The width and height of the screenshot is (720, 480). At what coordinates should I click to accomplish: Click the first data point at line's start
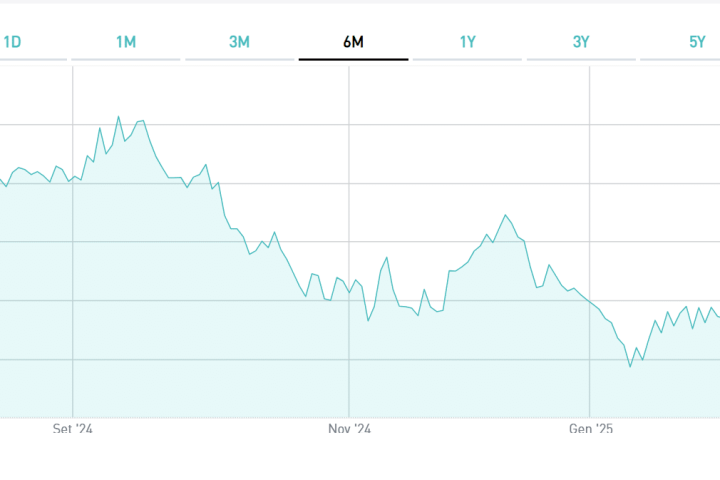(2, 184)
